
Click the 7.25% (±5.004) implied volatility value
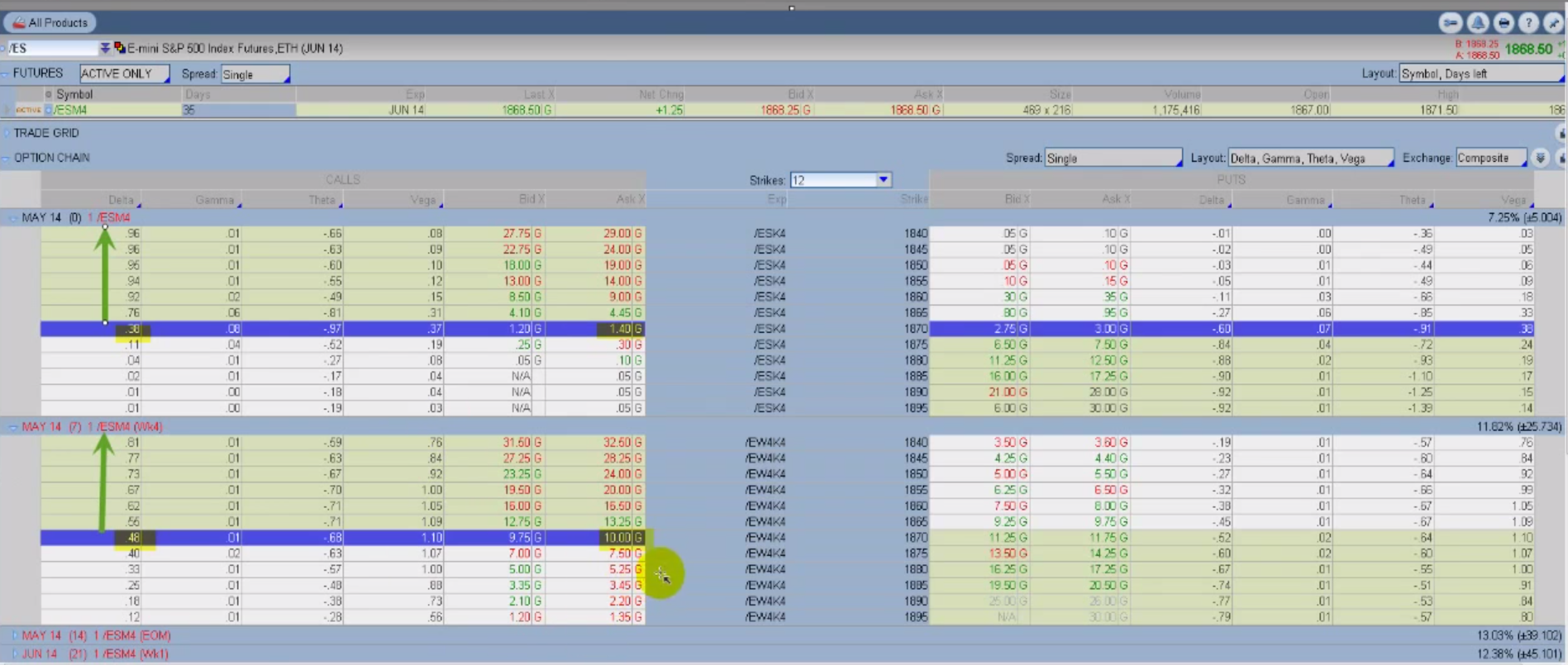(x=1525, y=218)
